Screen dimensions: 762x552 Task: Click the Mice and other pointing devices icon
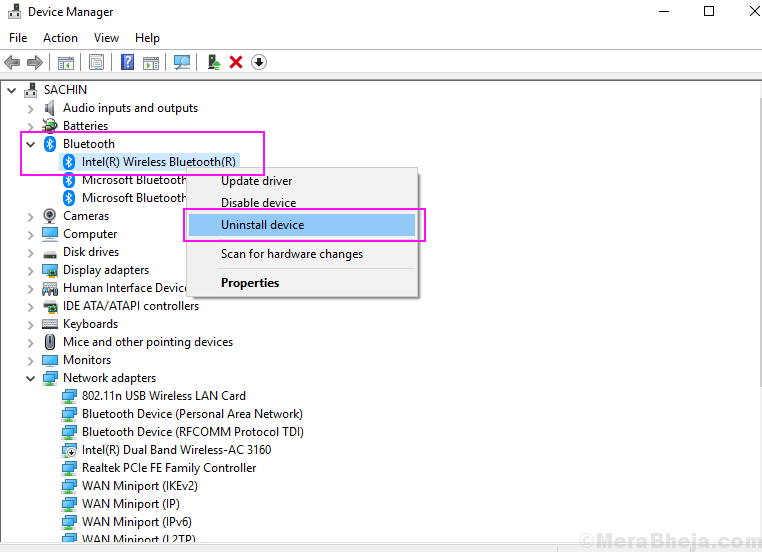point(50,342)
